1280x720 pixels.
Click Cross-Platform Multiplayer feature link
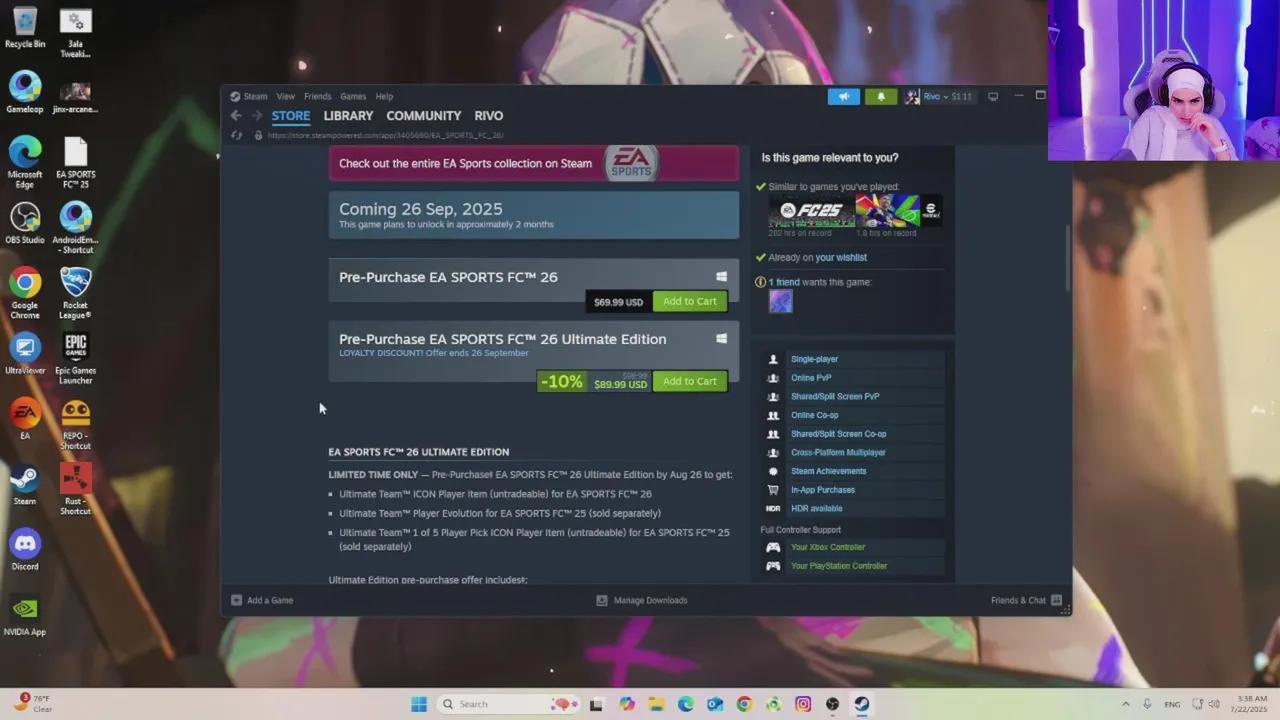(838, 452)
